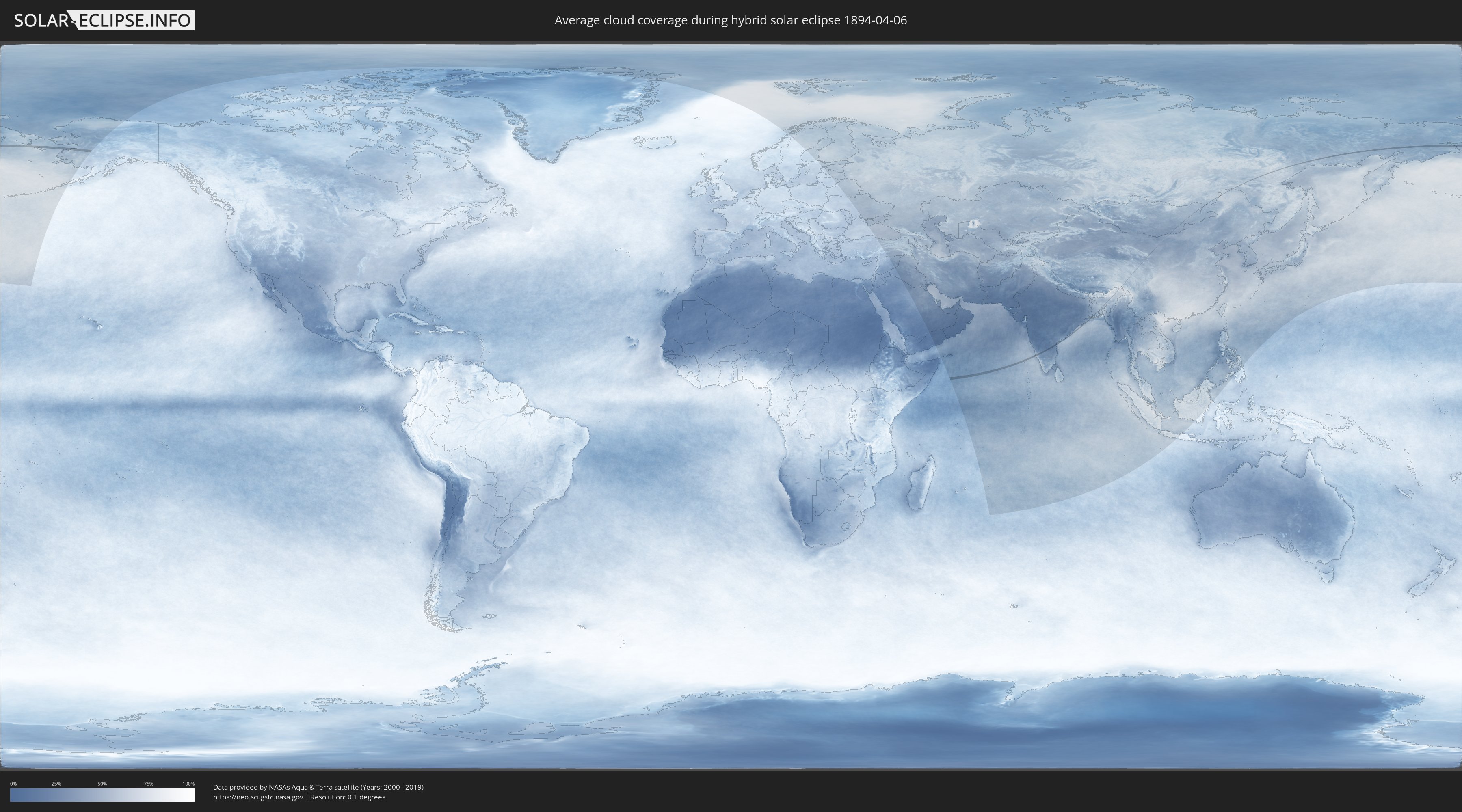Open the https://neo.sci.gsfc.nasa.gov link text
Image resolution: width=1462 pixels, height=812 pixels.
click(x=258, y=797)
